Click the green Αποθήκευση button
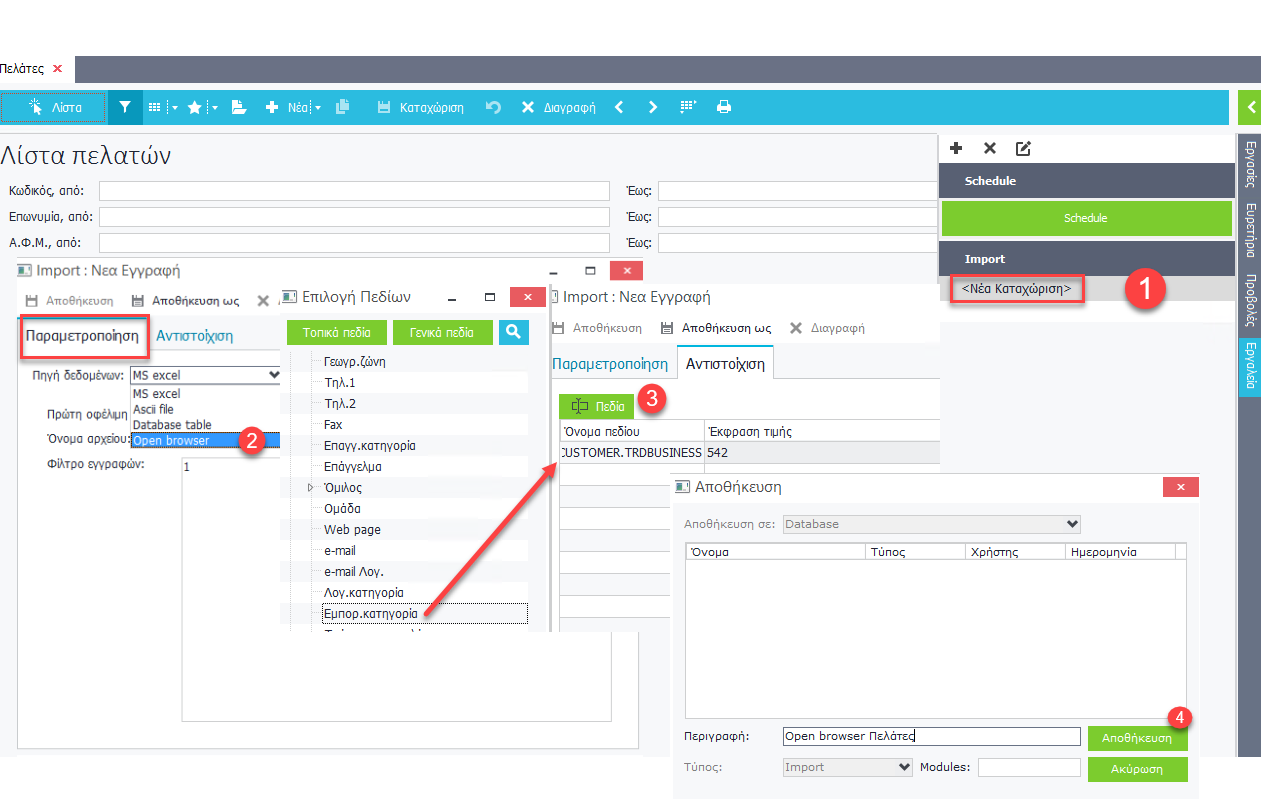Viewport: 1261px width, 804px height. point(1136,738)
